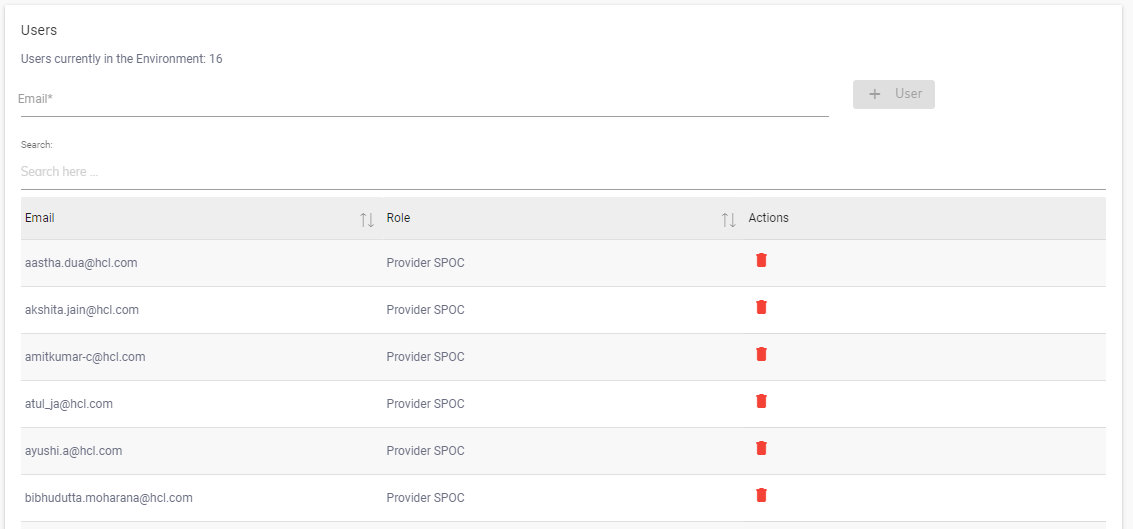Click the Email column header
The width and height of the screenshot is (1133, 529).
40,218
